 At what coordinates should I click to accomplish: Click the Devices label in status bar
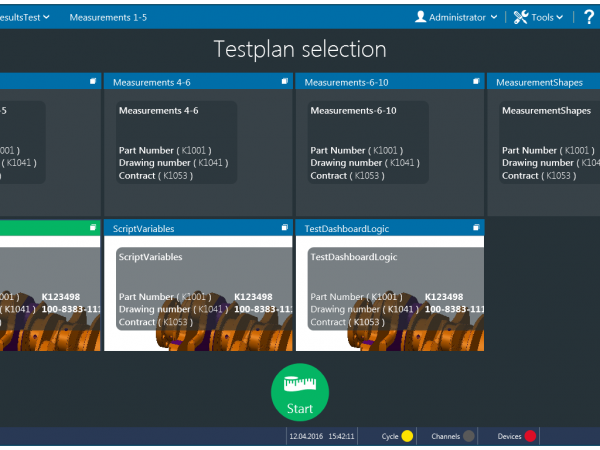point(509,436)
